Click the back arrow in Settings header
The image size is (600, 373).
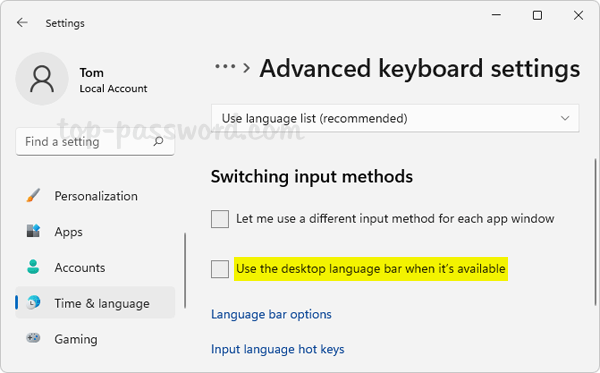(22, 23)
